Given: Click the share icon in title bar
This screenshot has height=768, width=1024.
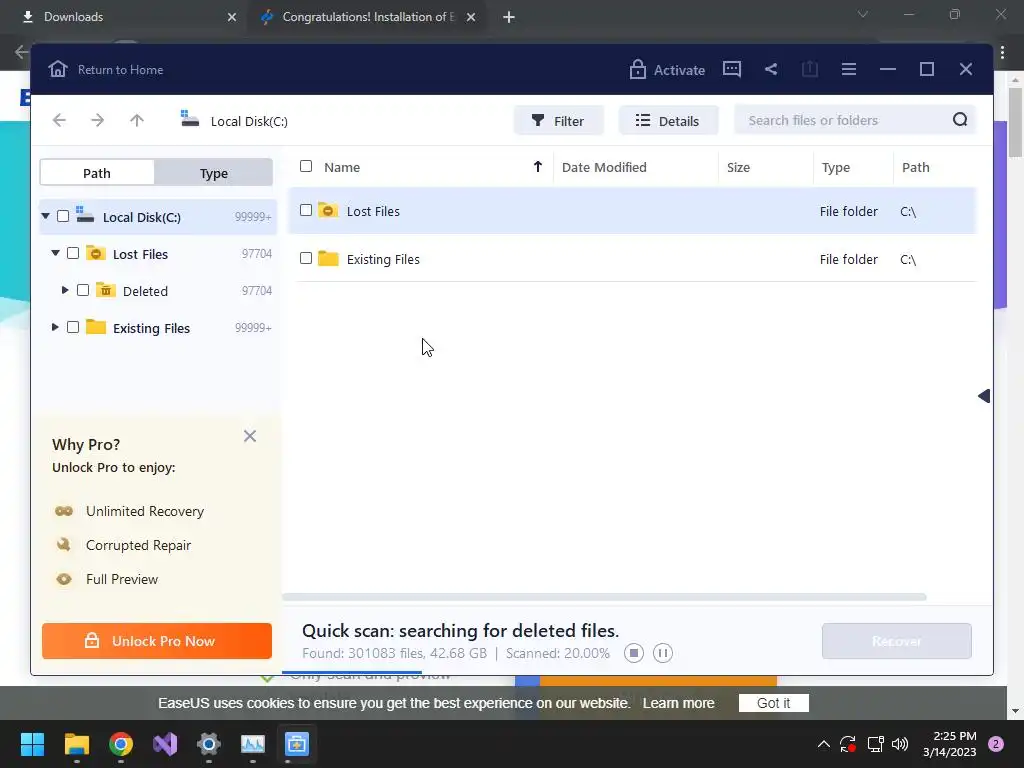Looking at the screenshot, I should pyautogui.click(x=771, y=69).
